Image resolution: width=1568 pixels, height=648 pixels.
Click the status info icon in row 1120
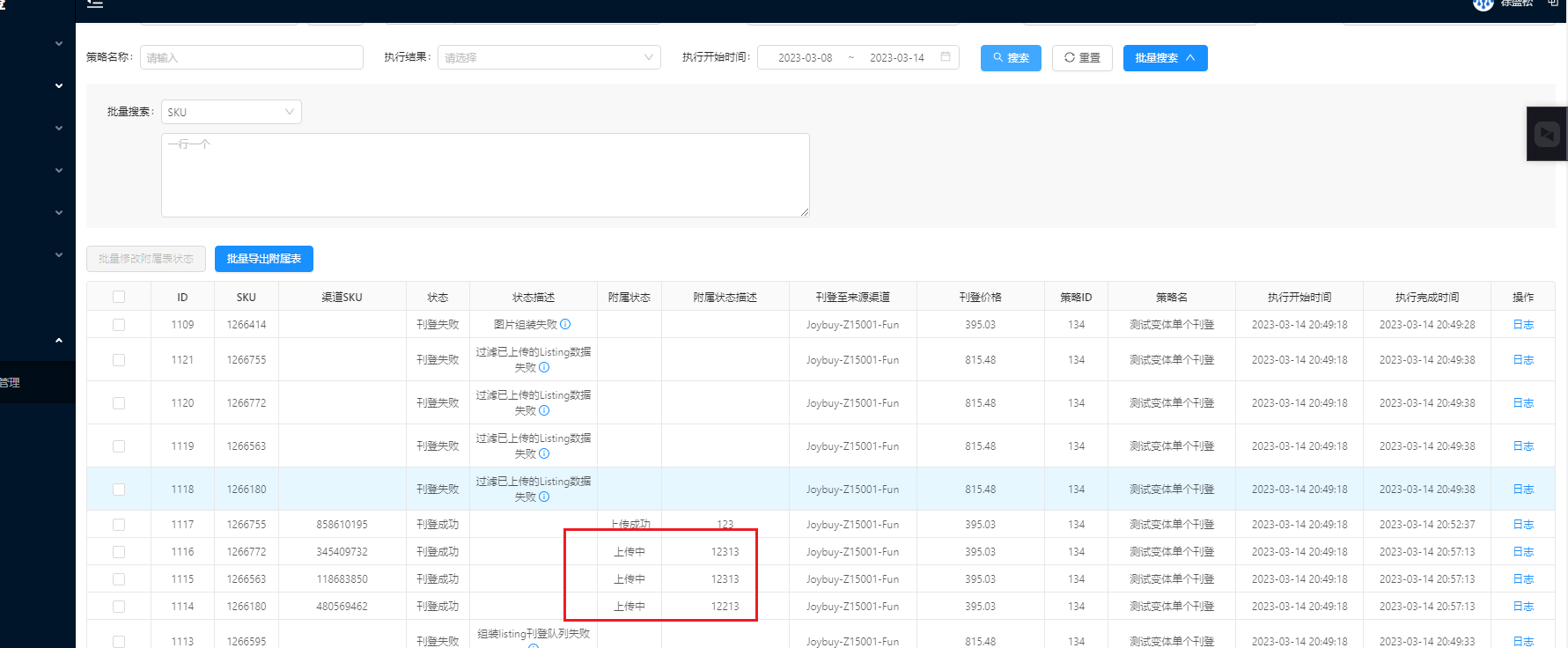point(544,410)
